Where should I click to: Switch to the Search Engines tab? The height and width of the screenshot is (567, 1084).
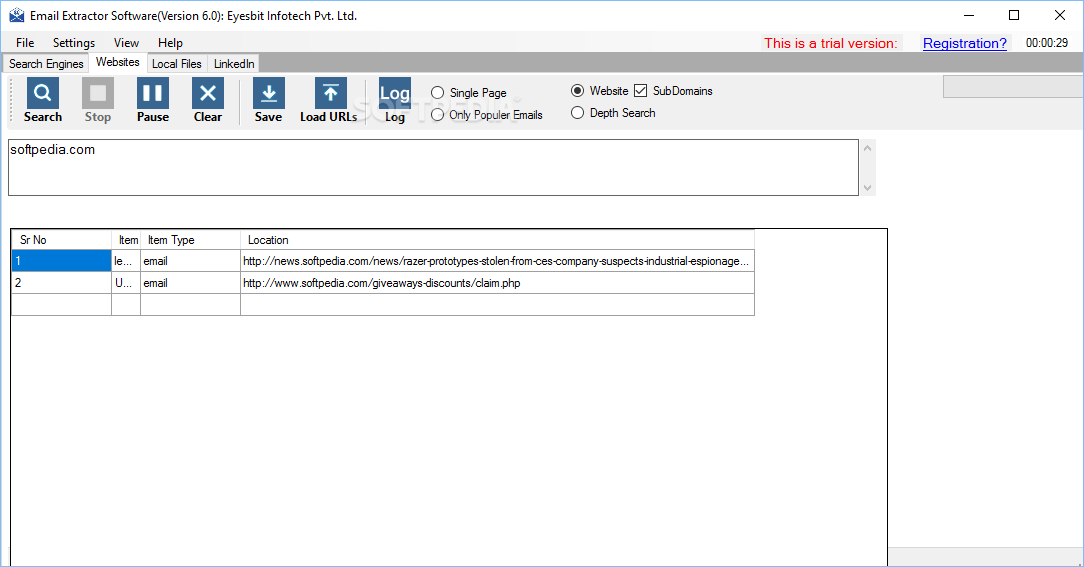[46, 64]
